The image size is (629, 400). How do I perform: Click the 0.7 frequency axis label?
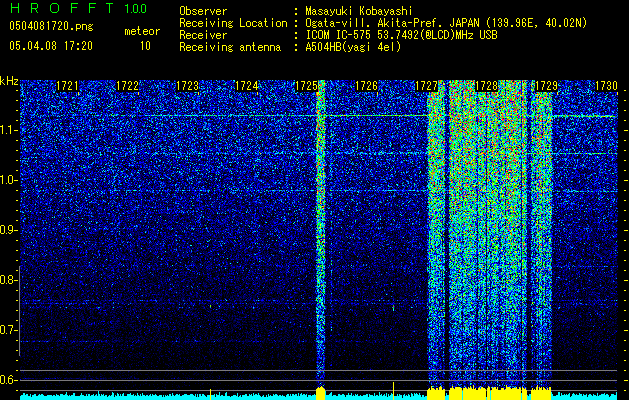coord(8,330)
